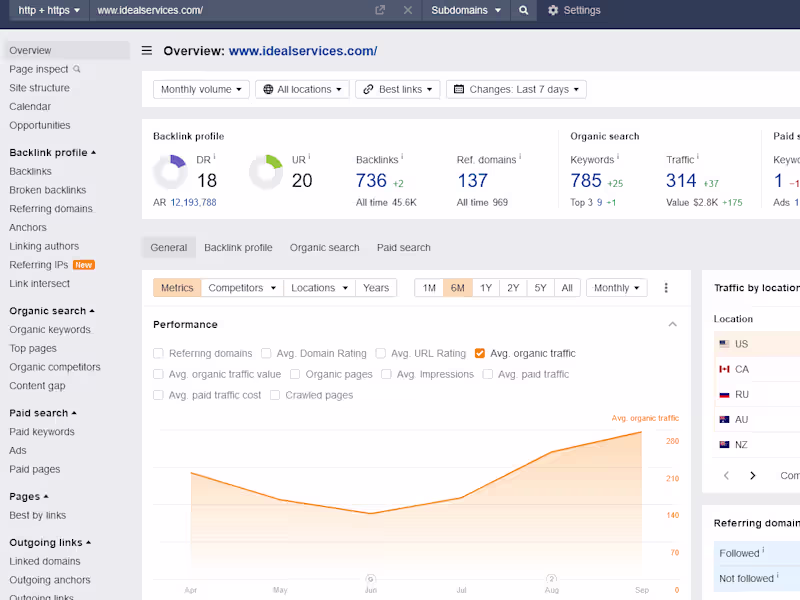Collapse the Performance section chevron
This screenshot has height=600, width=800.
click(x=673, y=325)
